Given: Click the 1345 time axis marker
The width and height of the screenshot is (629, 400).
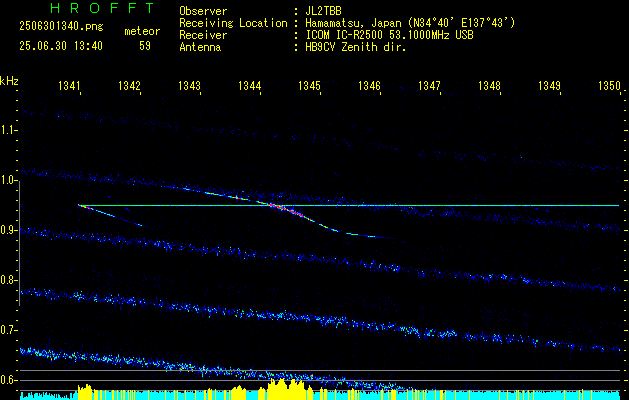Looking at the screenshot, I should tap(309, 85).
